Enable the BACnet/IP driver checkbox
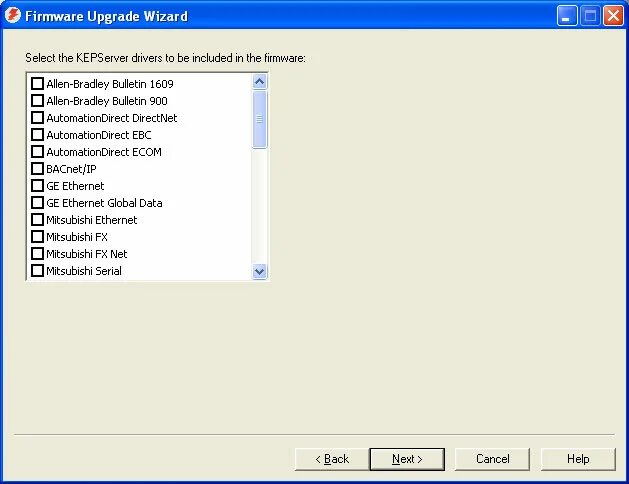Image resolution: width=629 pixels, height=484 pixels. 37,168
